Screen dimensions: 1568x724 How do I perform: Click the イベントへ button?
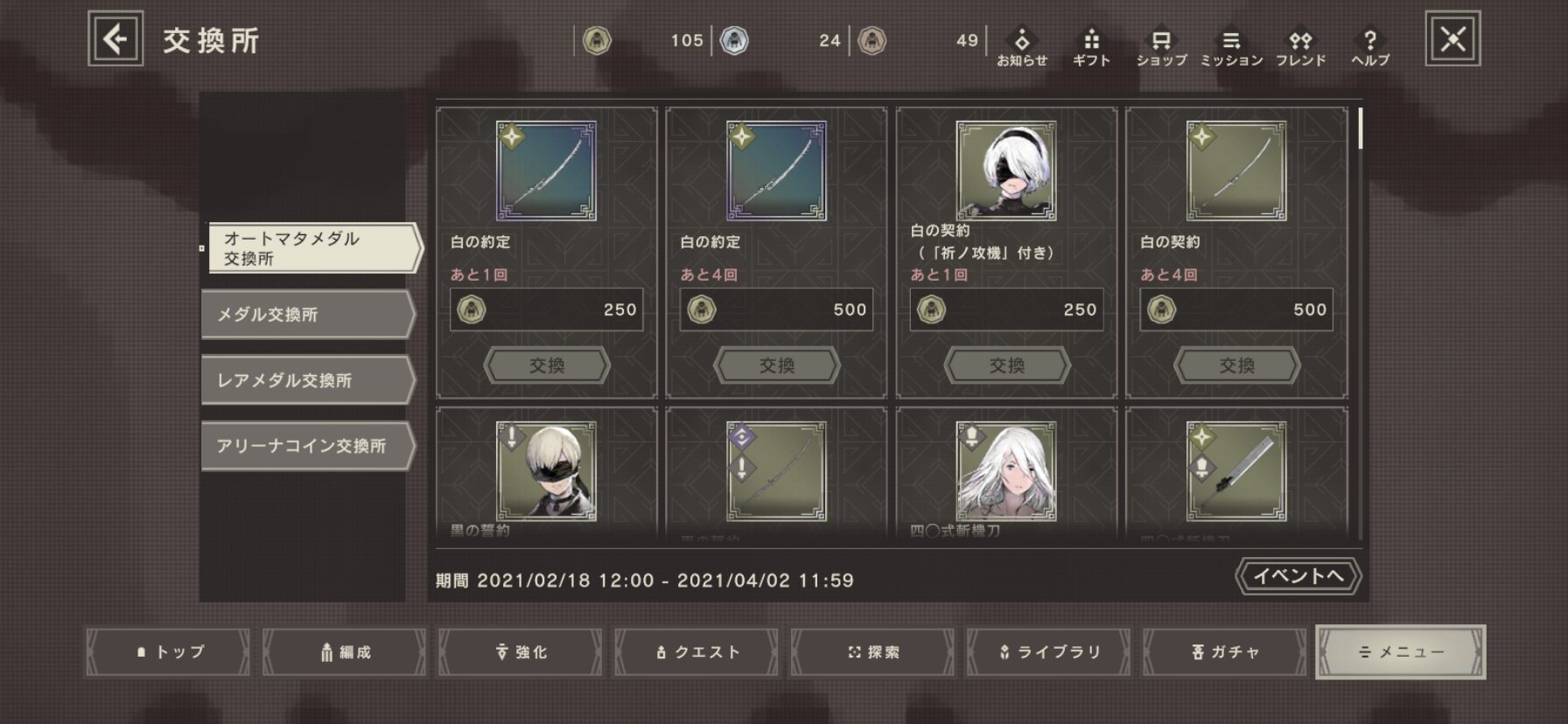click(x=1298, y=575)
